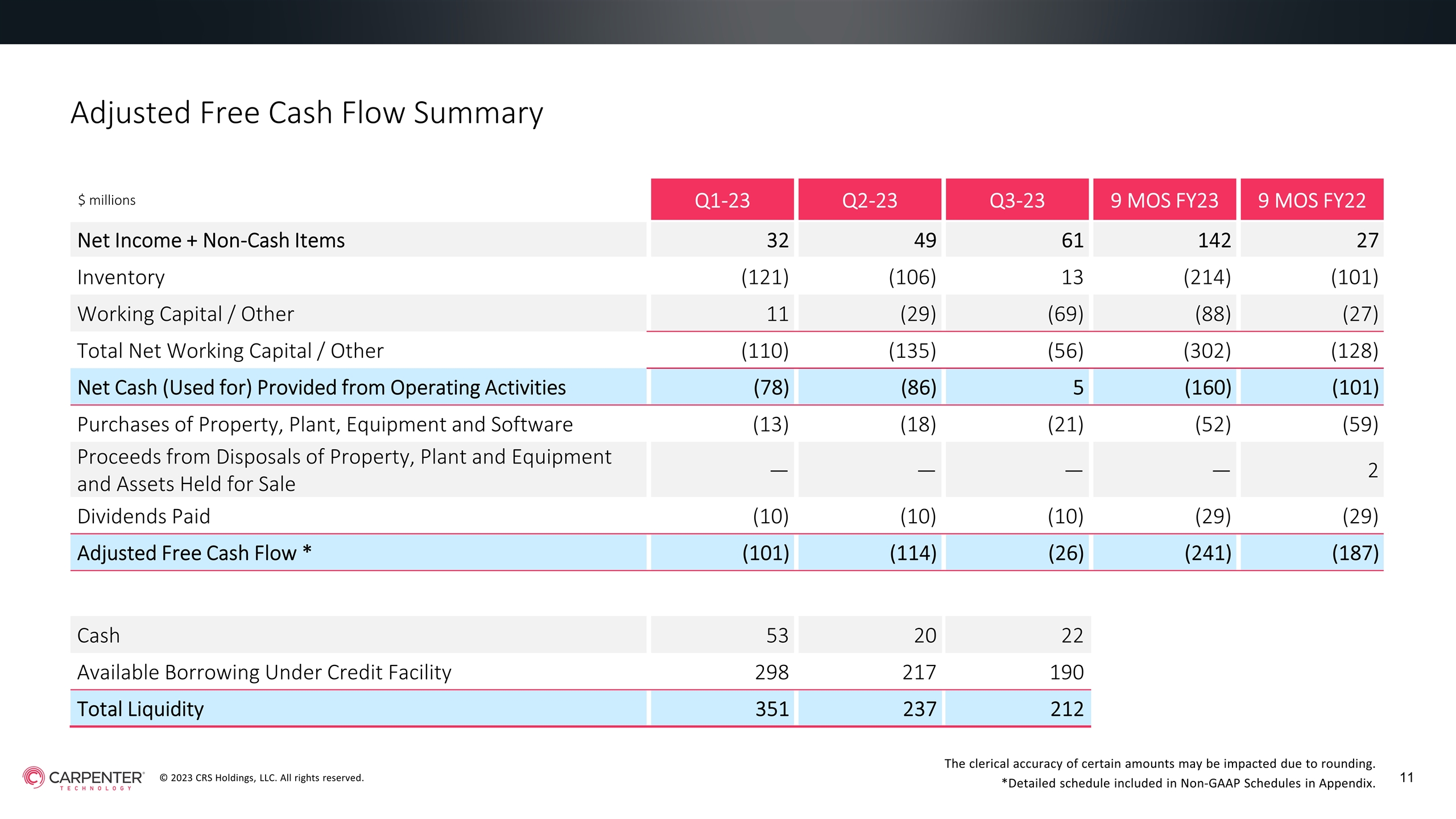Select the 'Dividends Paid' row label
This screenshot has width=1456, height=819.
[144, 516]
